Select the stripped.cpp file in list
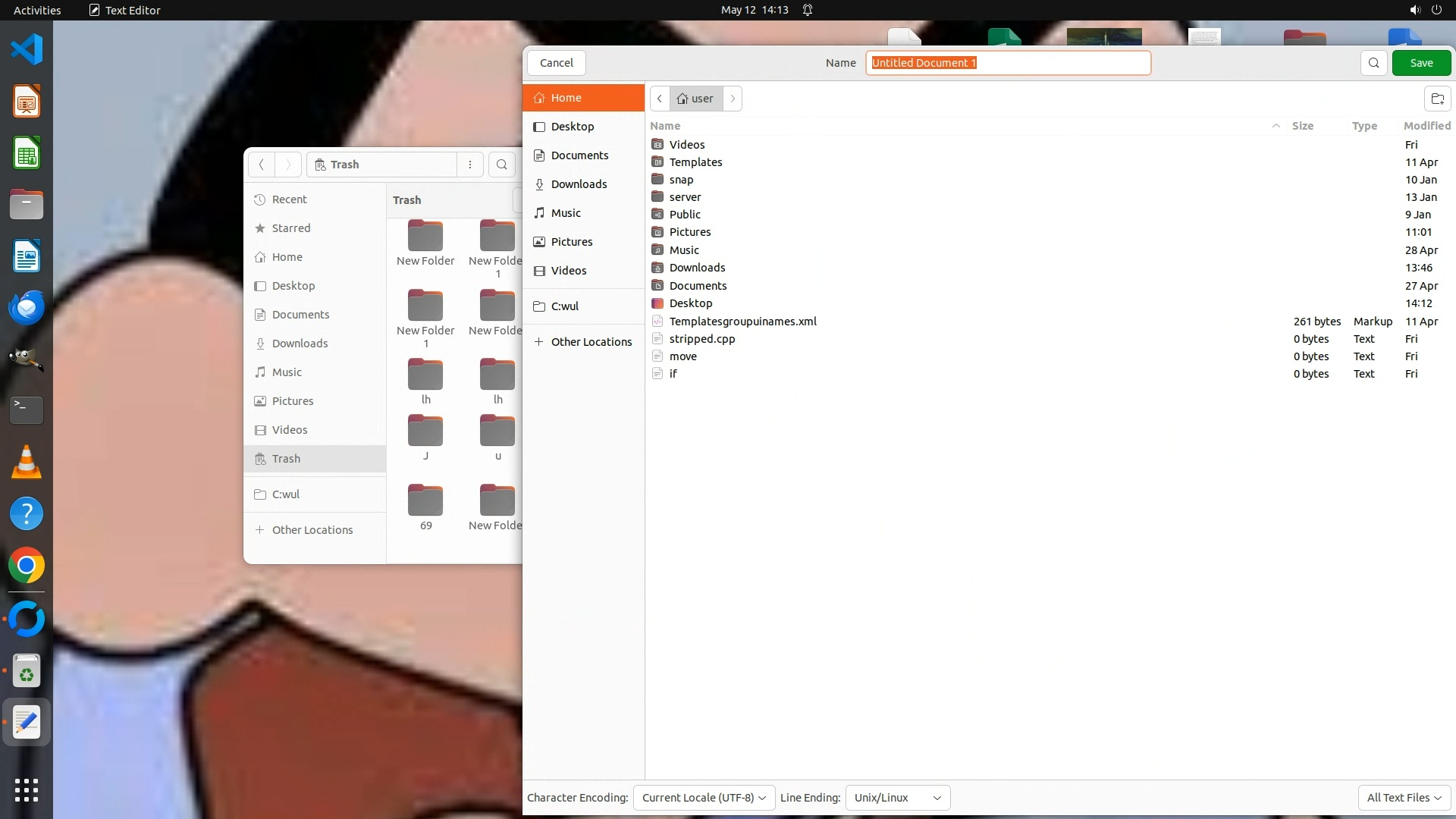Image resolution: width=1456 pixels, height=819 pixels. coord(702,339)
